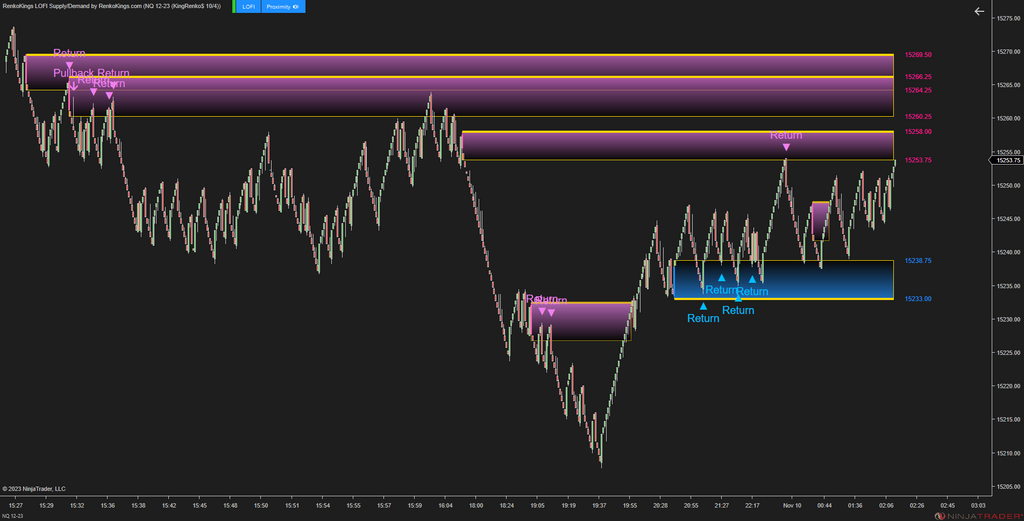Click the 20:55 time axis label
This screenshot has height=521, width=1024.
tap(691, 506)
